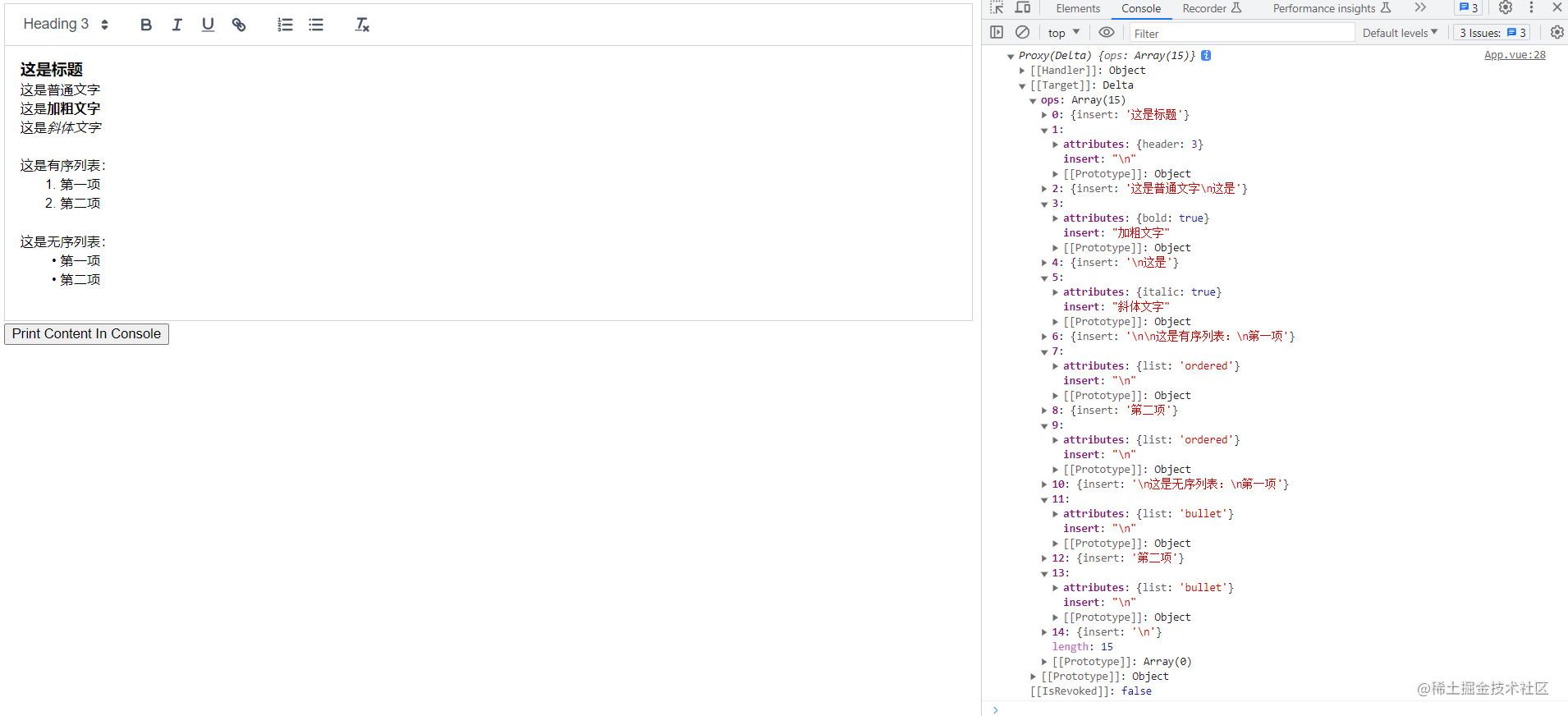This screenshot has height=716, width=1568.
Task: Toggle the device toolbar icon
Action: pyautogui.click(x=1023, y=8)
